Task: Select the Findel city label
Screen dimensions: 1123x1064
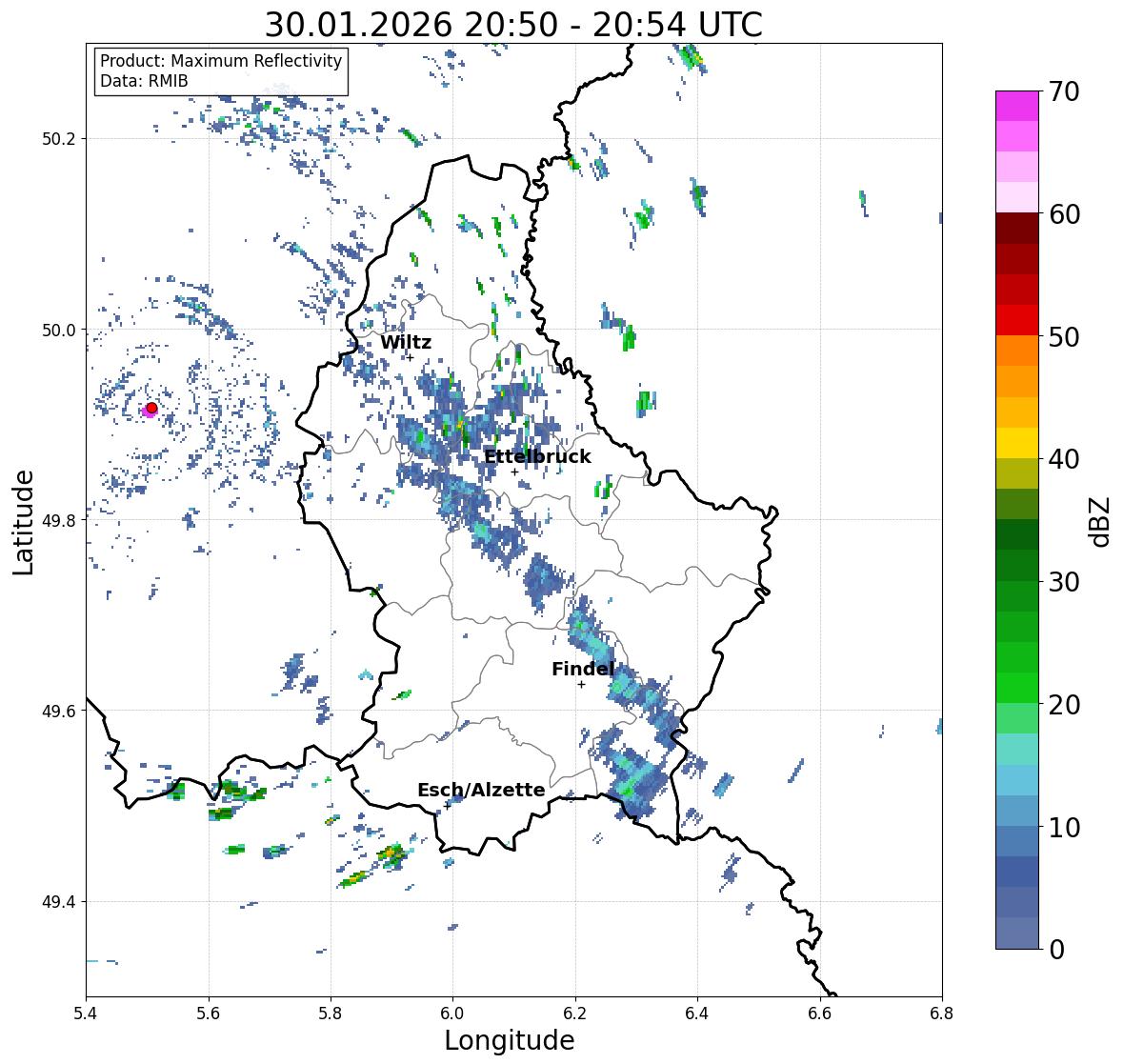Action: (x=583, y=669)
